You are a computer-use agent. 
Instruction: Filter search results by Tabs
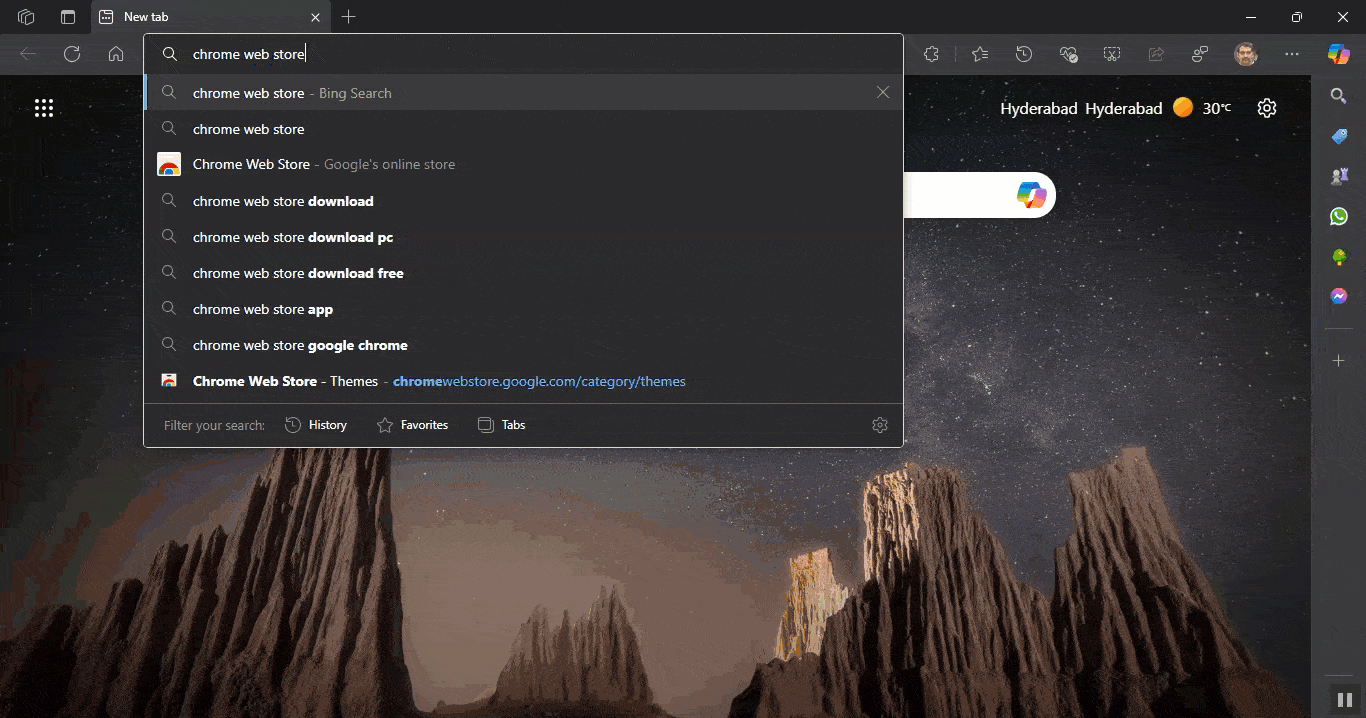click(501, 424)
